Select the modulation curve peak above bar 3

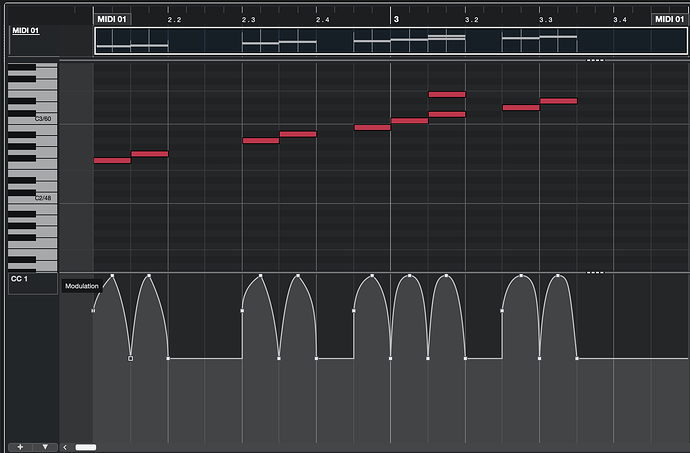410,276
